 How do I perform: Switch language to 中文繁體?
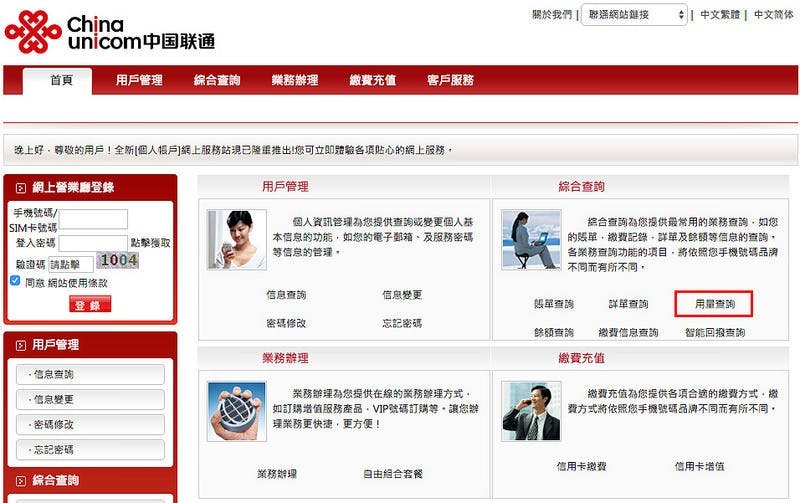point(720,15)
